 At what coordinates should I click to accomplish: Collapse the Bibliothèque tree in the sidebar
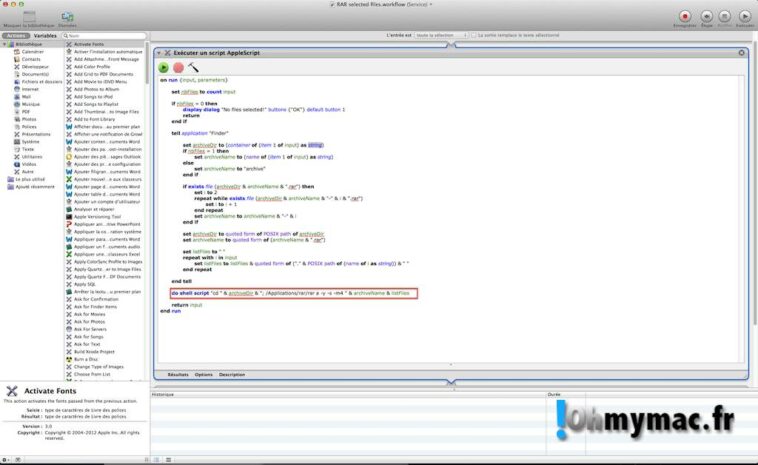coord(5,46)
